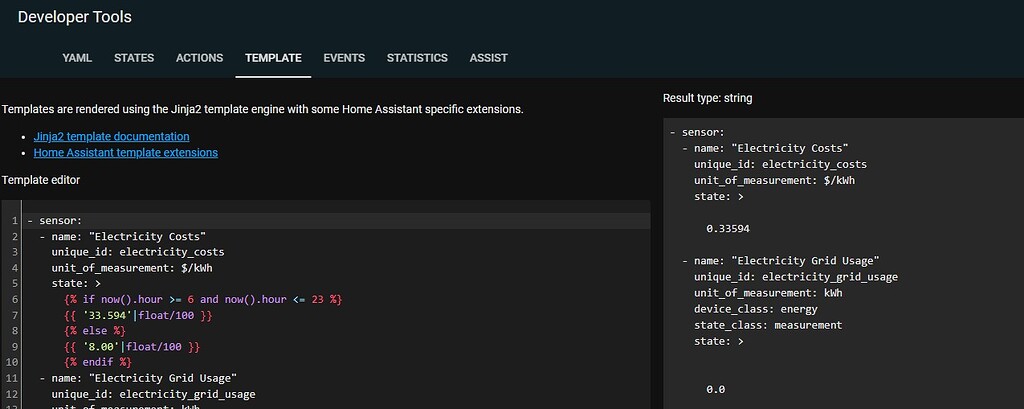Open the Jinja2 template documentation link

click(x=111, y=136)
